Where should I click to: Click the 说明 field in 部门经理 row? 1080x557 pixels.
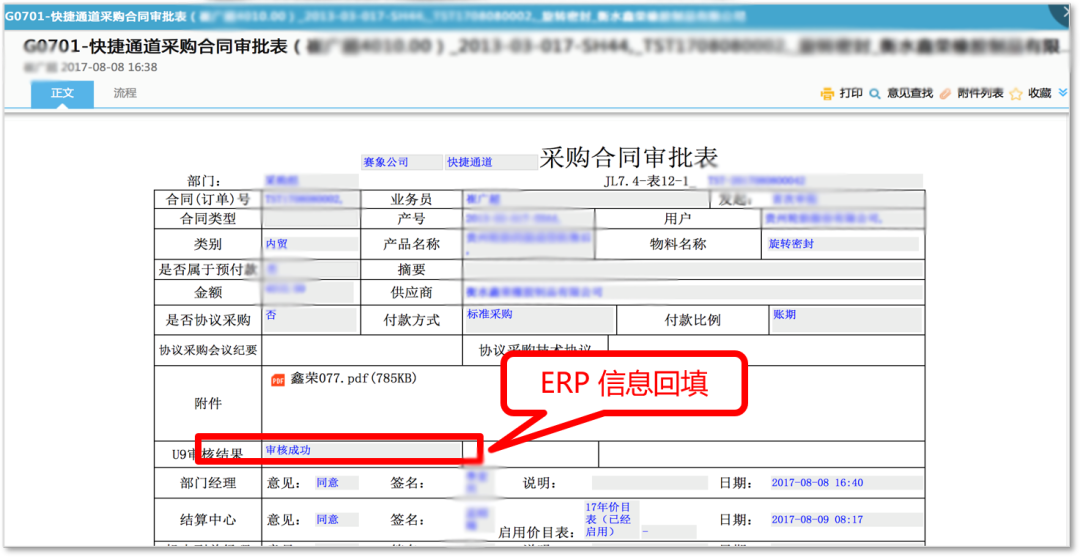(x=650, y=483)
